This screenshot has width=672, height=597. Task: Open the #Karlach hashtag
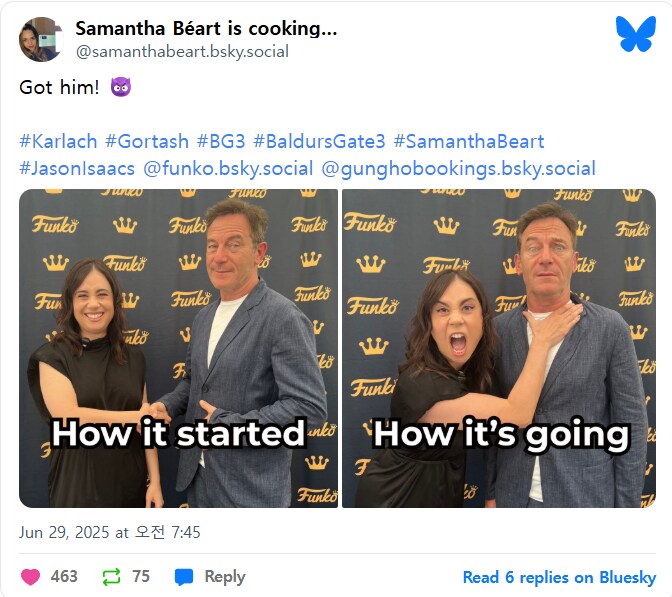coord(58,141)
